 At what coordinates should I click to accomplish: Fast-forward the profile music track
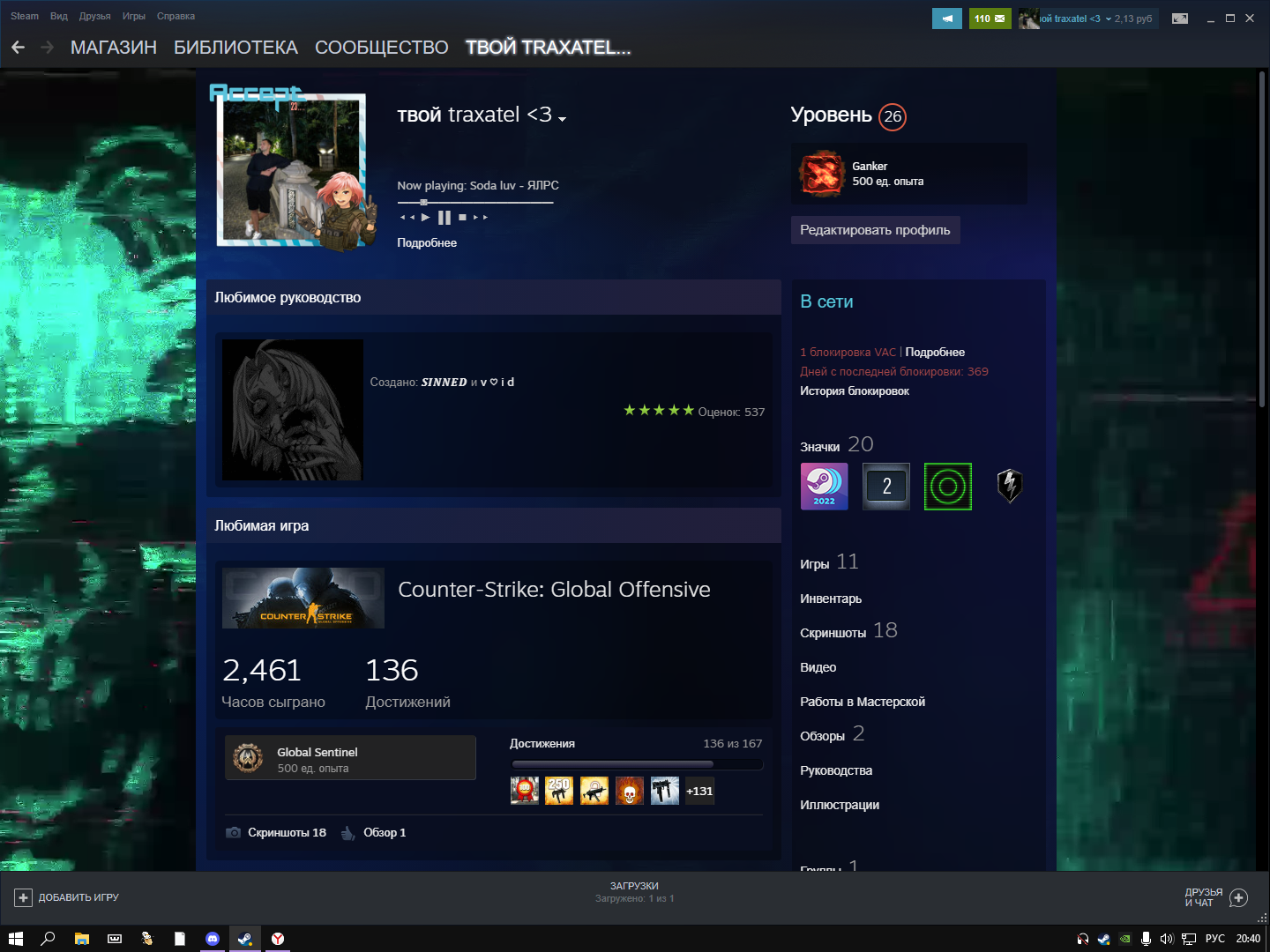tap(481, 217)
